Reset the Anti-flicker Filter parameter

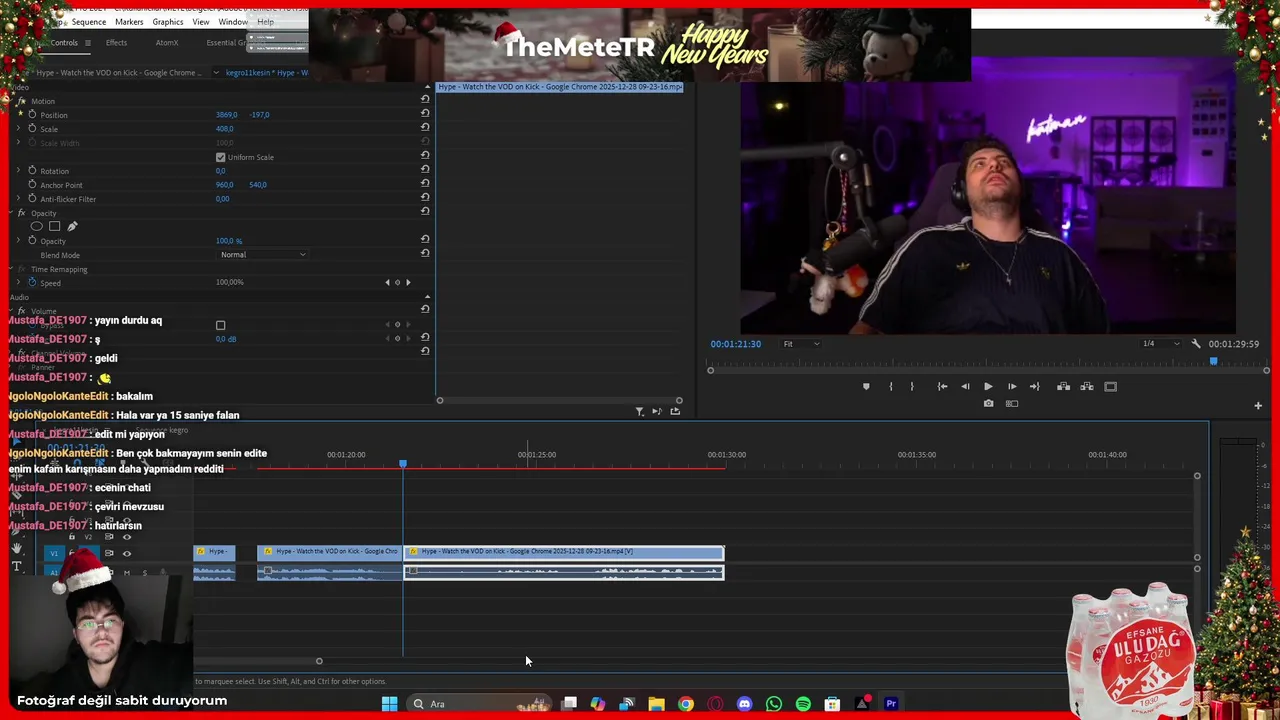425,197
